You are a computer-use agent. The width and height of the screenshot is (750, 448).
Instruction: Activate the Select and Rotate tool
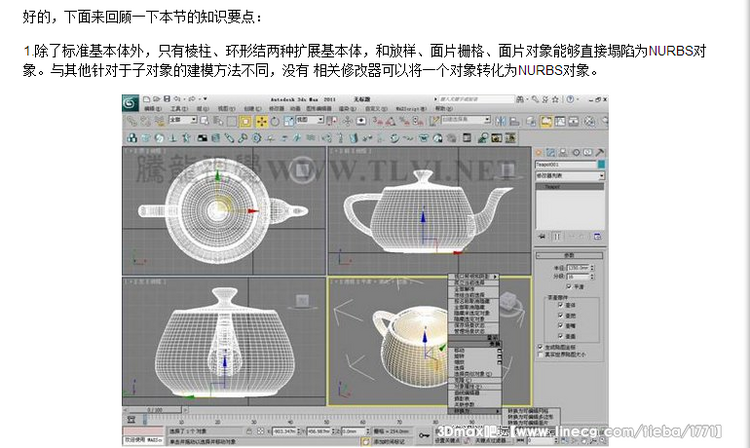275,121
